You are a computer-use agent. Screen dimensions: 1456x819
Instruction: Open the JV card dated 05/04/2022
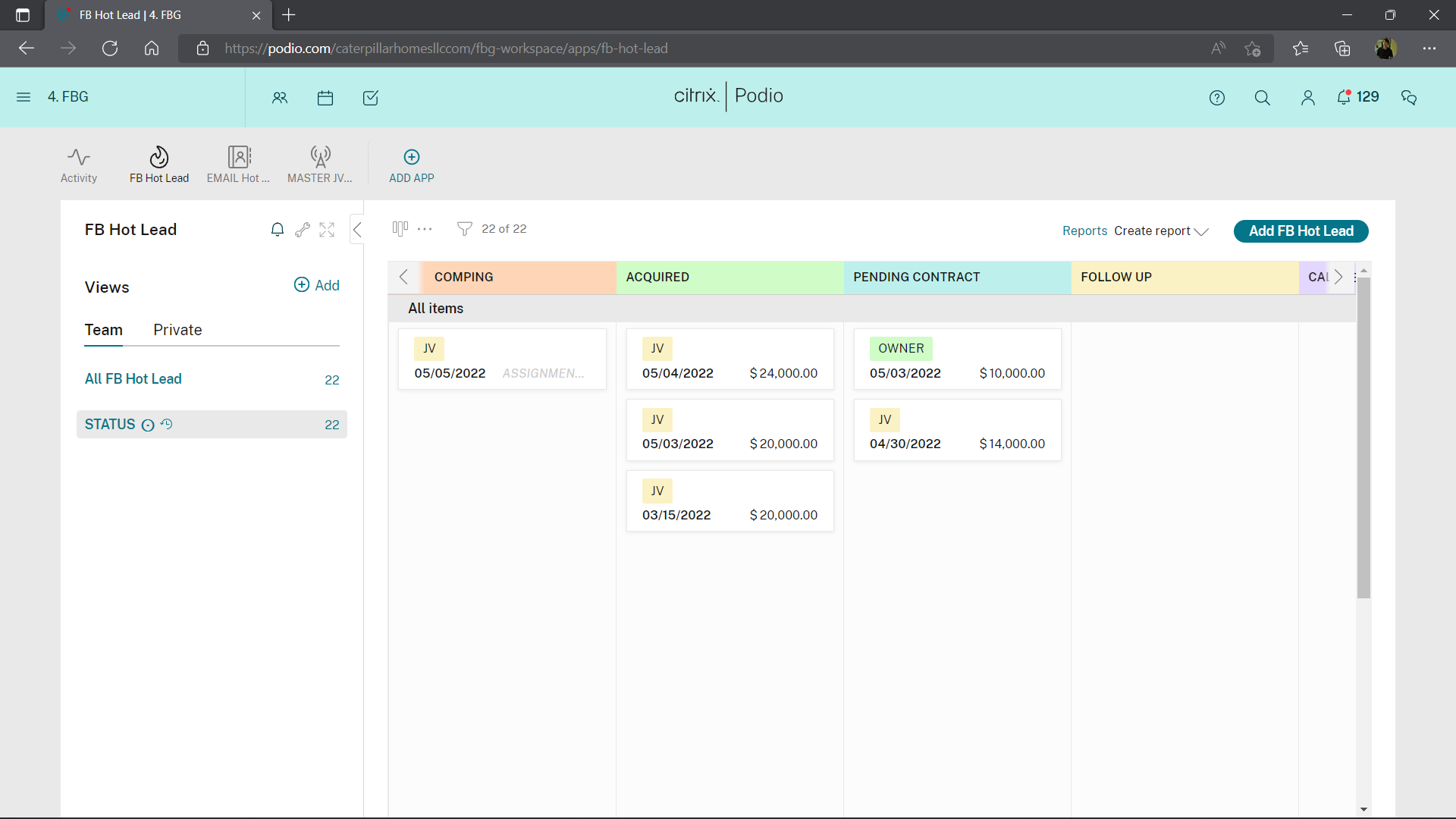(x=730, y=359)
